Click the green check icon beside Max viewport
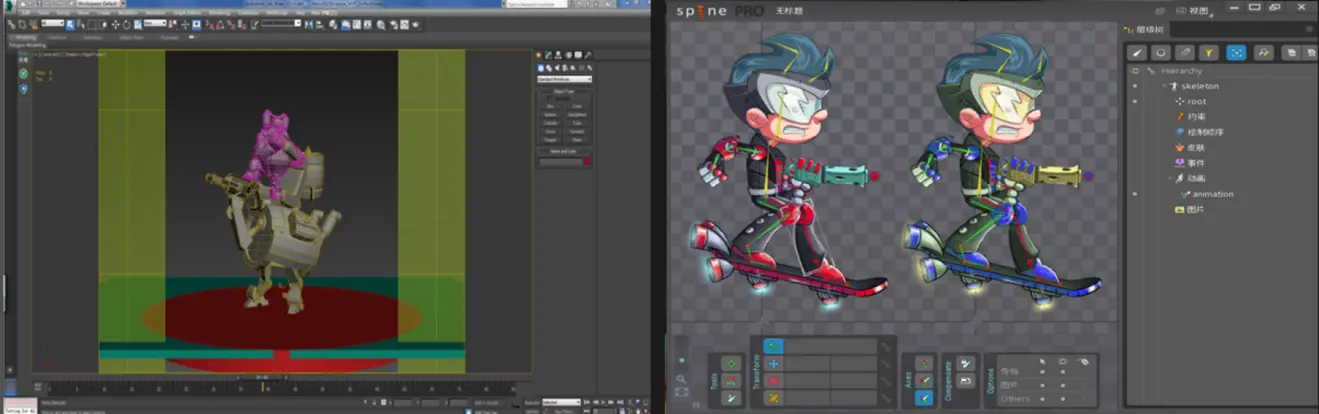Image resolution: width=1319 pixels, height=414 pixels. pos(23,74)
